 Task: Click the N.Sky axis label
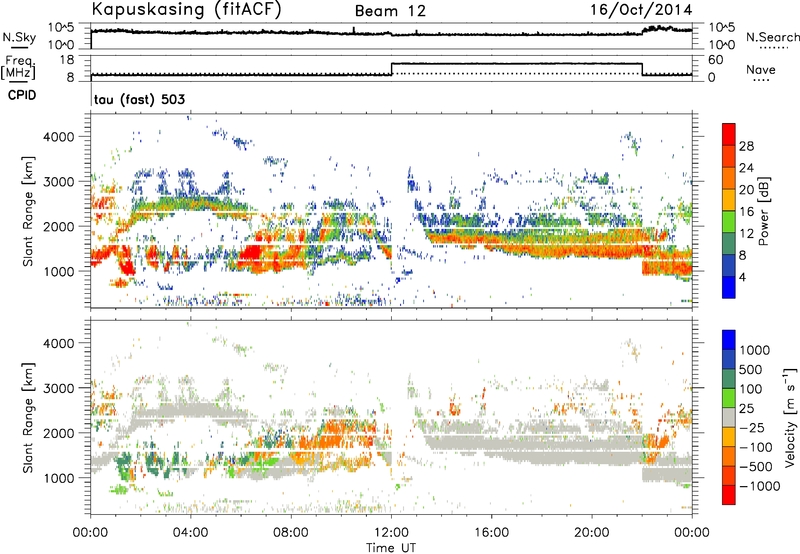click(x=19, y=37)
